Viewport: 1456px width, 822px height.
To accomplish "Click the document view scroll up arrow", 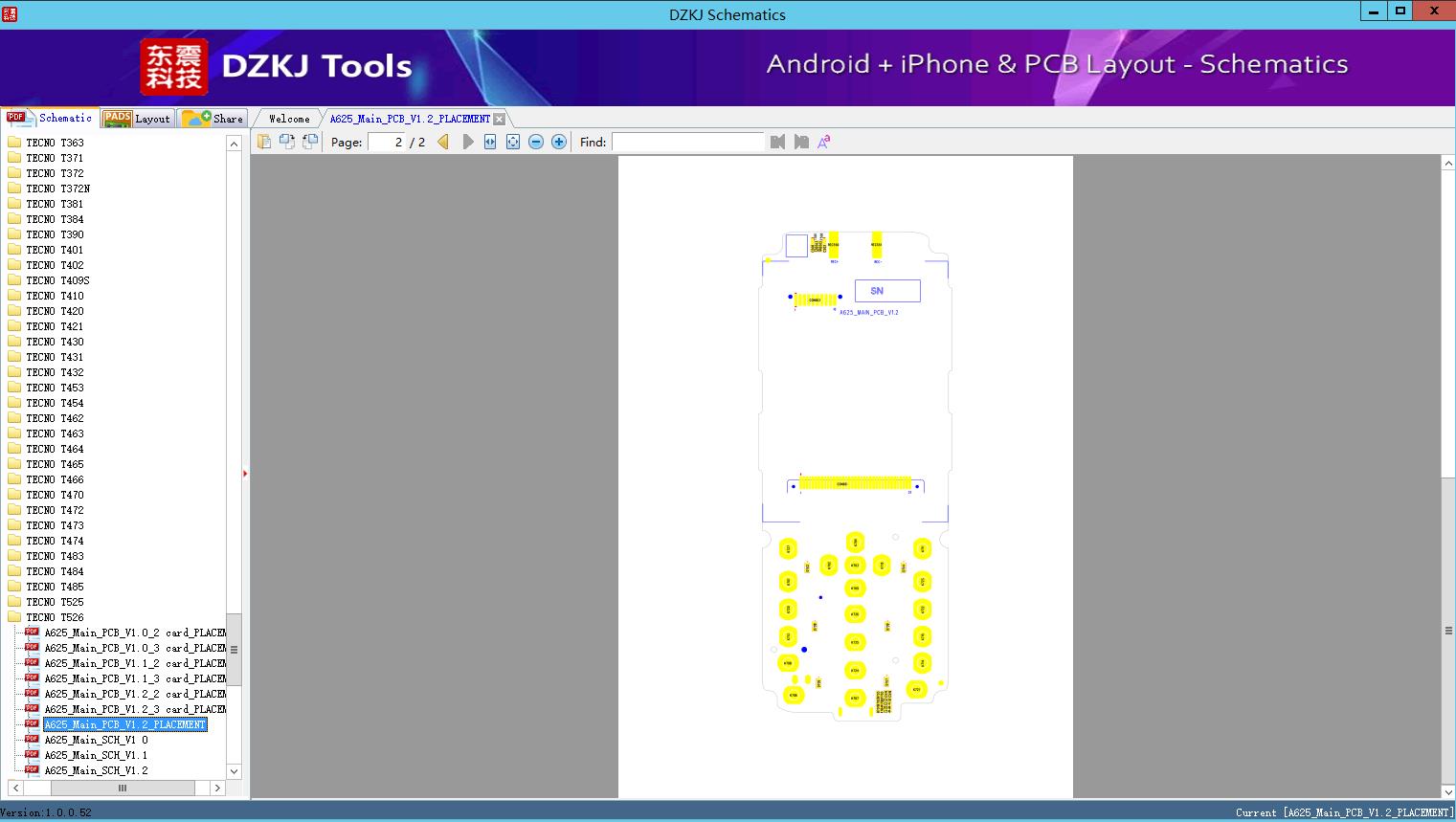I will (1448, 164).
